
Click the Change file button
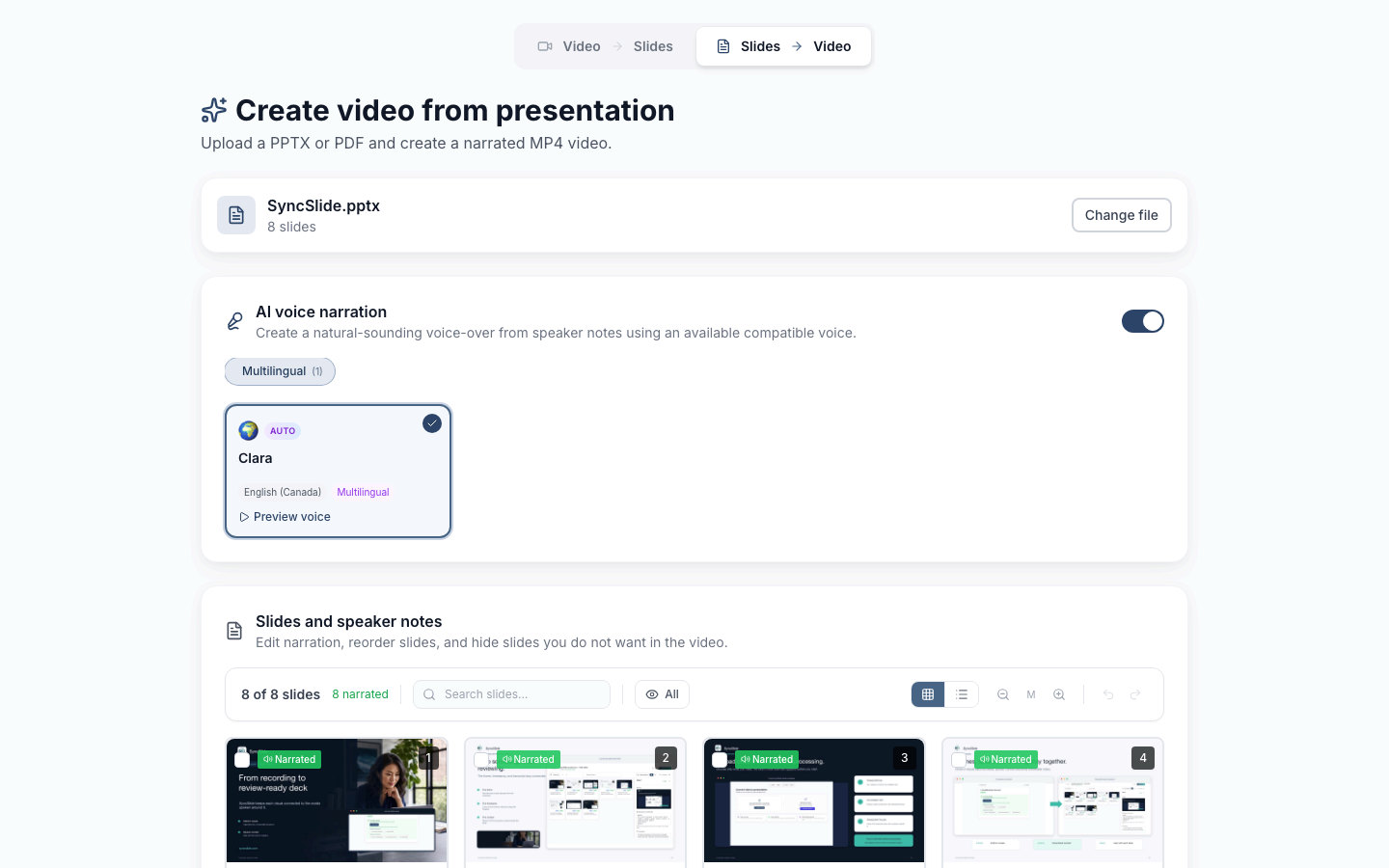pyautogui.click(x=1121, y=215)
